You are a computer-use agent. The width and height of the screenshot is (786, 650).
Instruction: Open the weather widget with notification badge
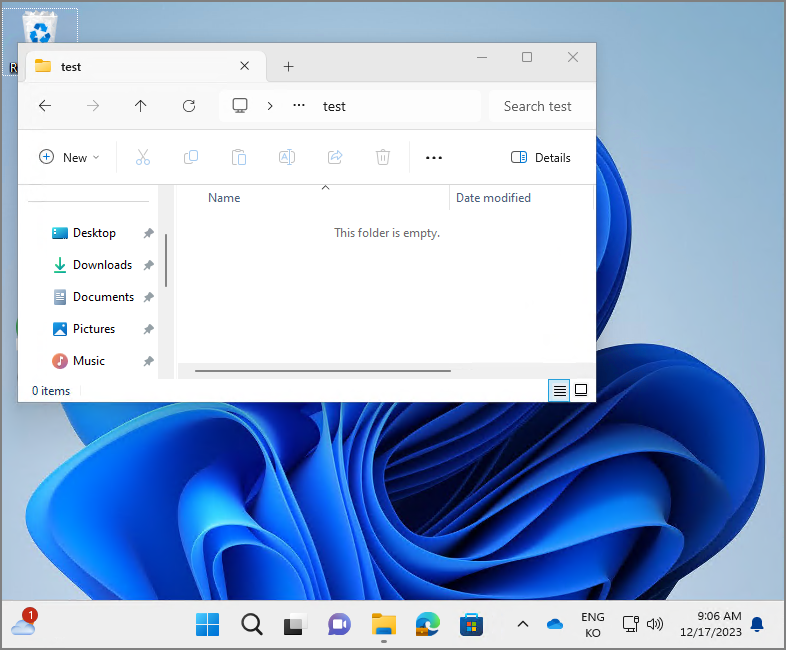tap(25, 622)
